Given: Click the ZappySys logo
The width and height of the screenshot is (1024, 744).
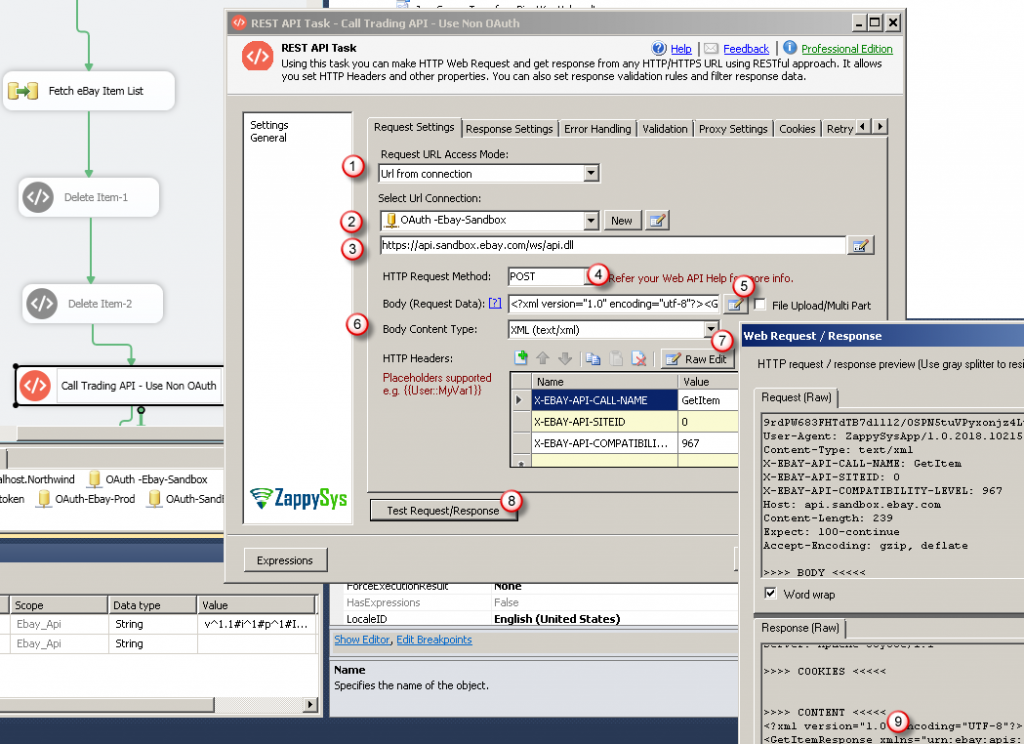Looking at the screenshot, I should (x=298, y=497).
